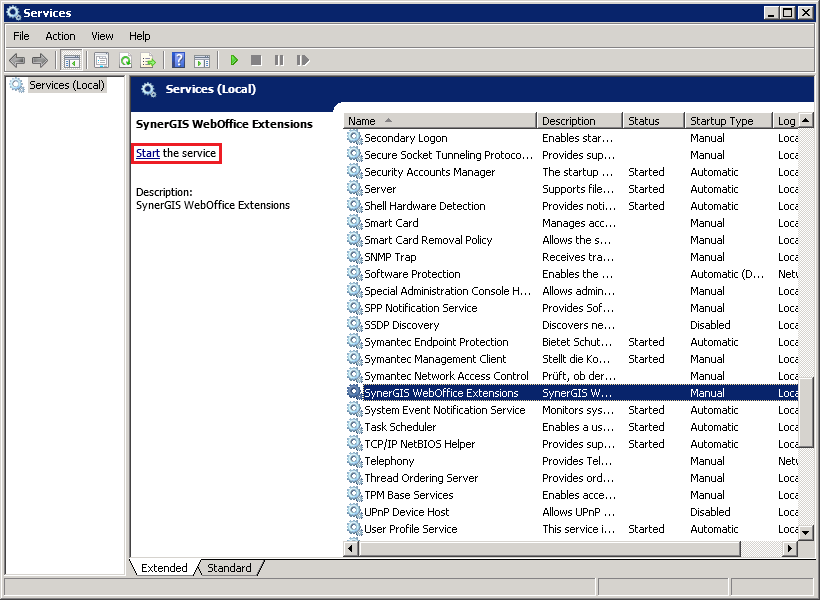Toggle the console tree visibility
Screen dimensions: 820x600
click(x=70, y=60)
